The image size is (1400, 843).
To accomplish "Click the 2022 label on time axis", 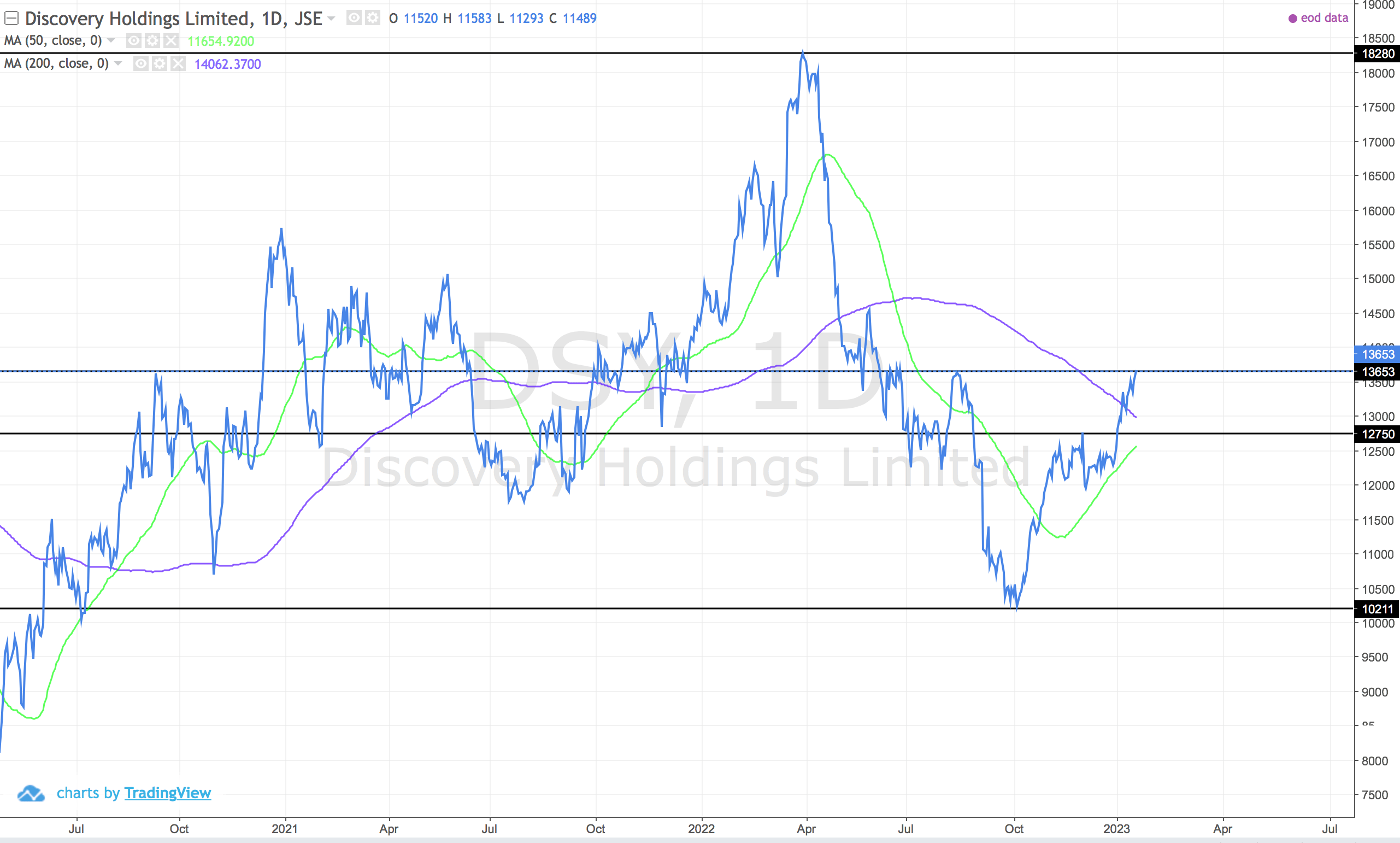I will (x=701, y=829).
